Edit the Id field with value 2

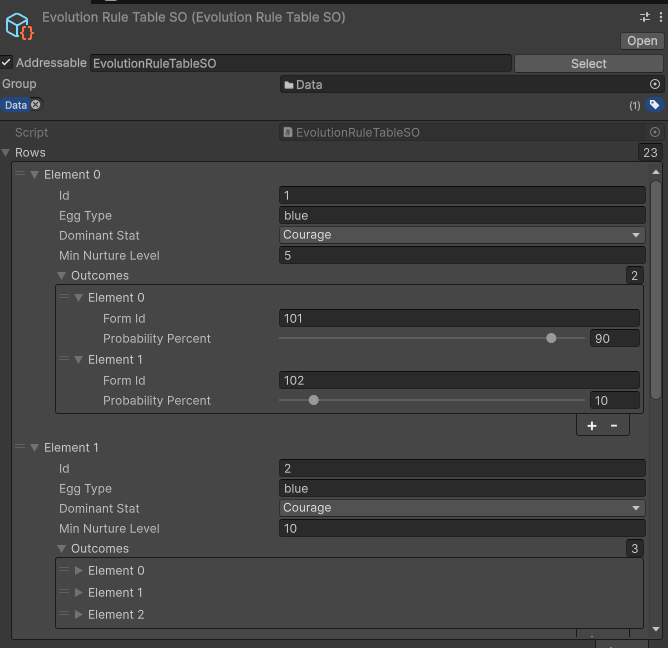click(462, 469)
